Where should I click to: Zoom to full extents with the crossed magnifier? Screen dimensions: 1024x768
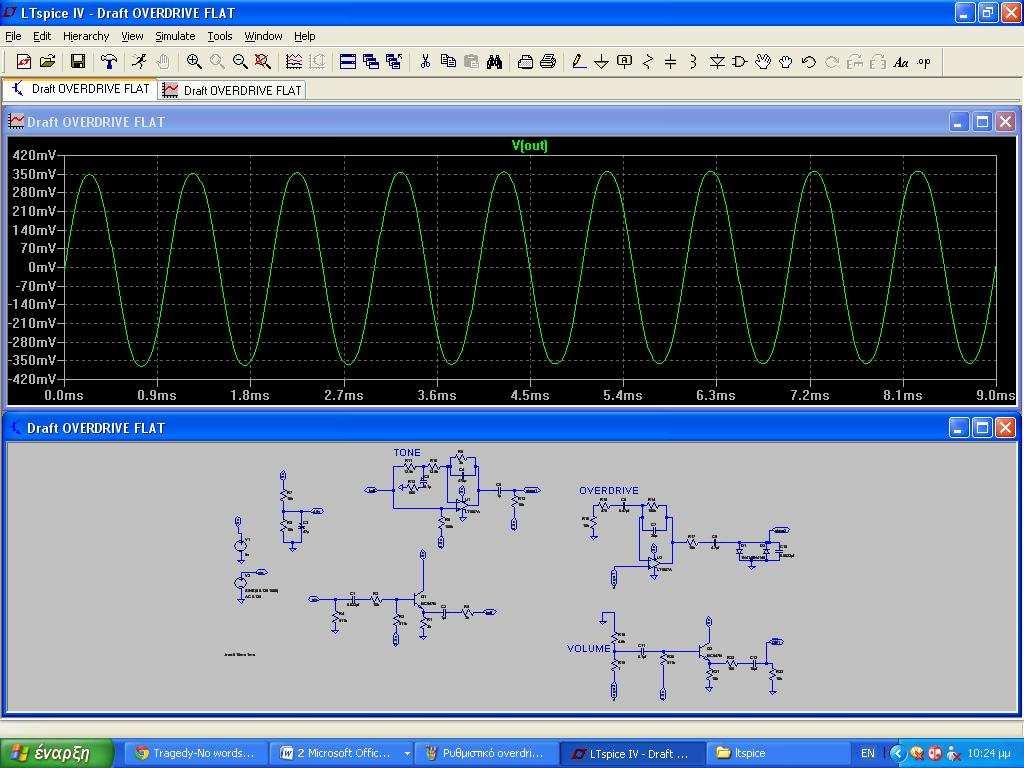263,62
